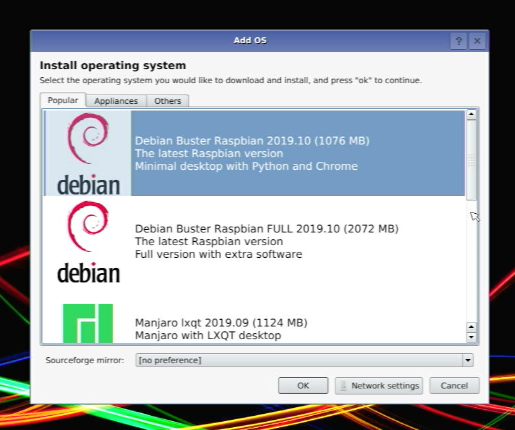Open the Others tab
This screenshot has height=430, width=515.
click(x=168, y=101)
